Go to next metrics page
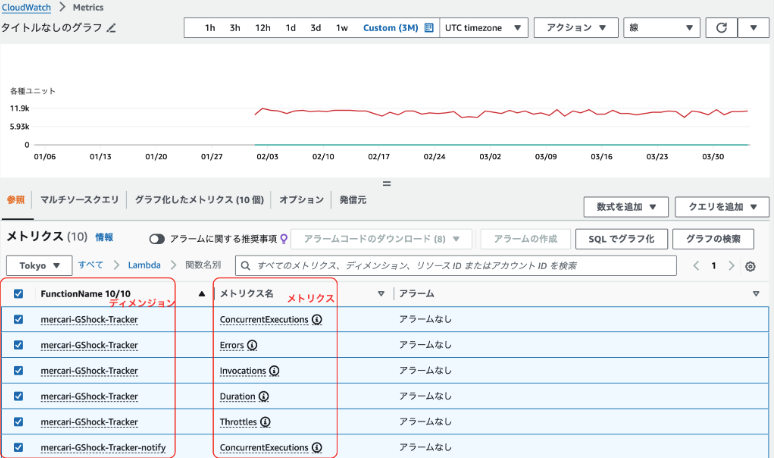 pyautogui.click(x=731, y=266)
